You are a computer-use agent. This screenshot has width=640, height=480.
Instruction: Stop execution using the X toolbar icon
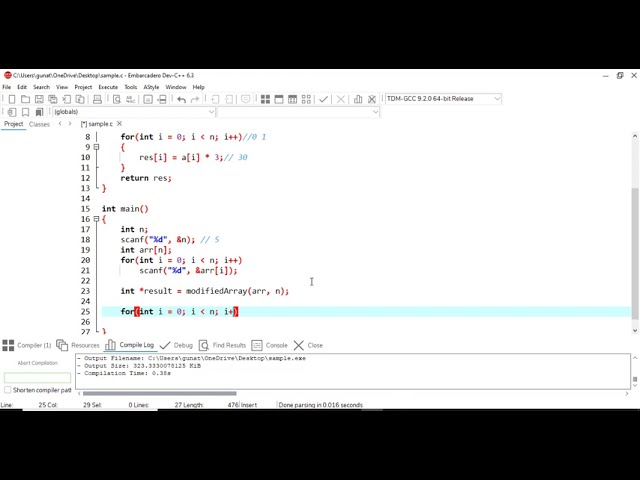coord(341,99)
